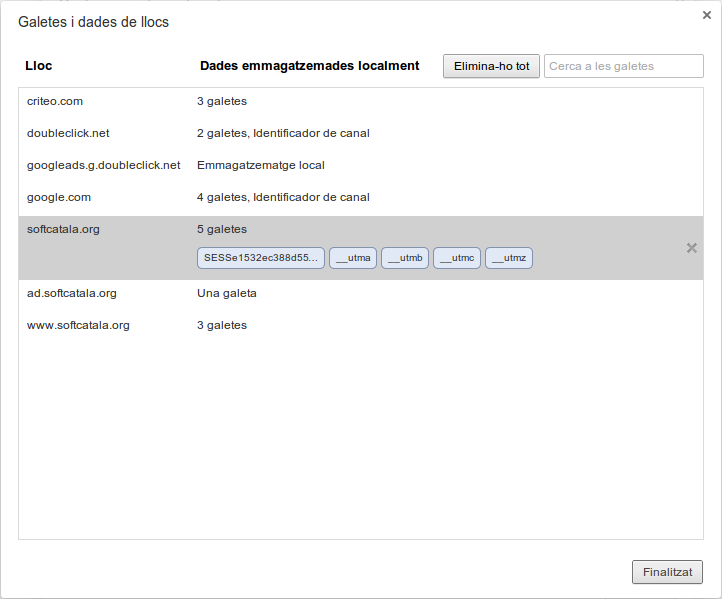Remove the softcatala.org row with its X icon
Image resolution: width=722 pixels, height=599 pixels.
pos(692,248)
